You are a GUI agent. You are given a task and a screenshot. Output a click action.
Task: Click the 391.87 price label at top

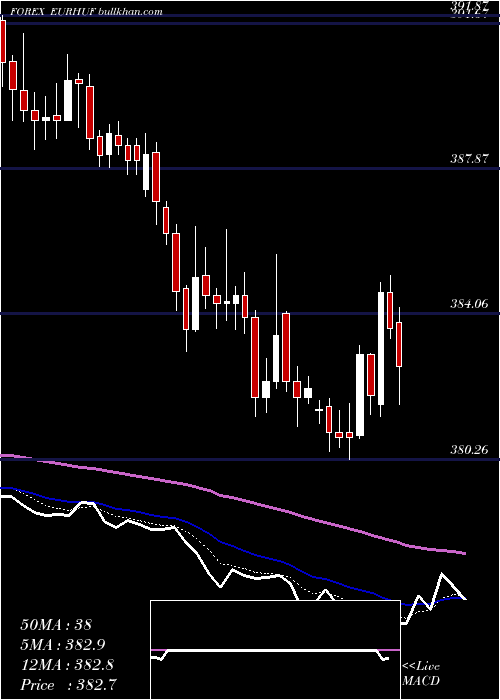point(469,4)
